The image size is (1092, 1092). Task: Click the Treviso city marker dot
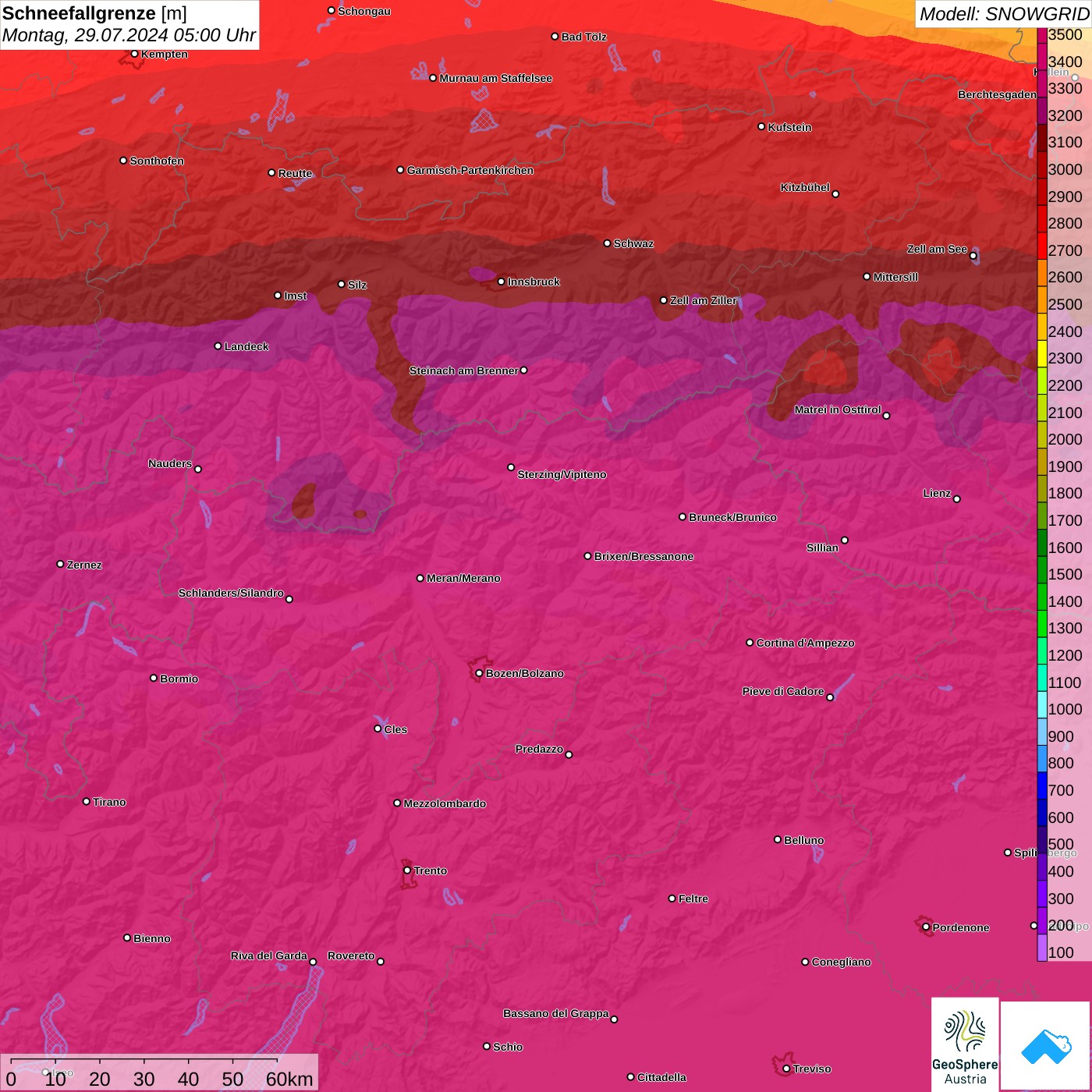pos(786,1069)
